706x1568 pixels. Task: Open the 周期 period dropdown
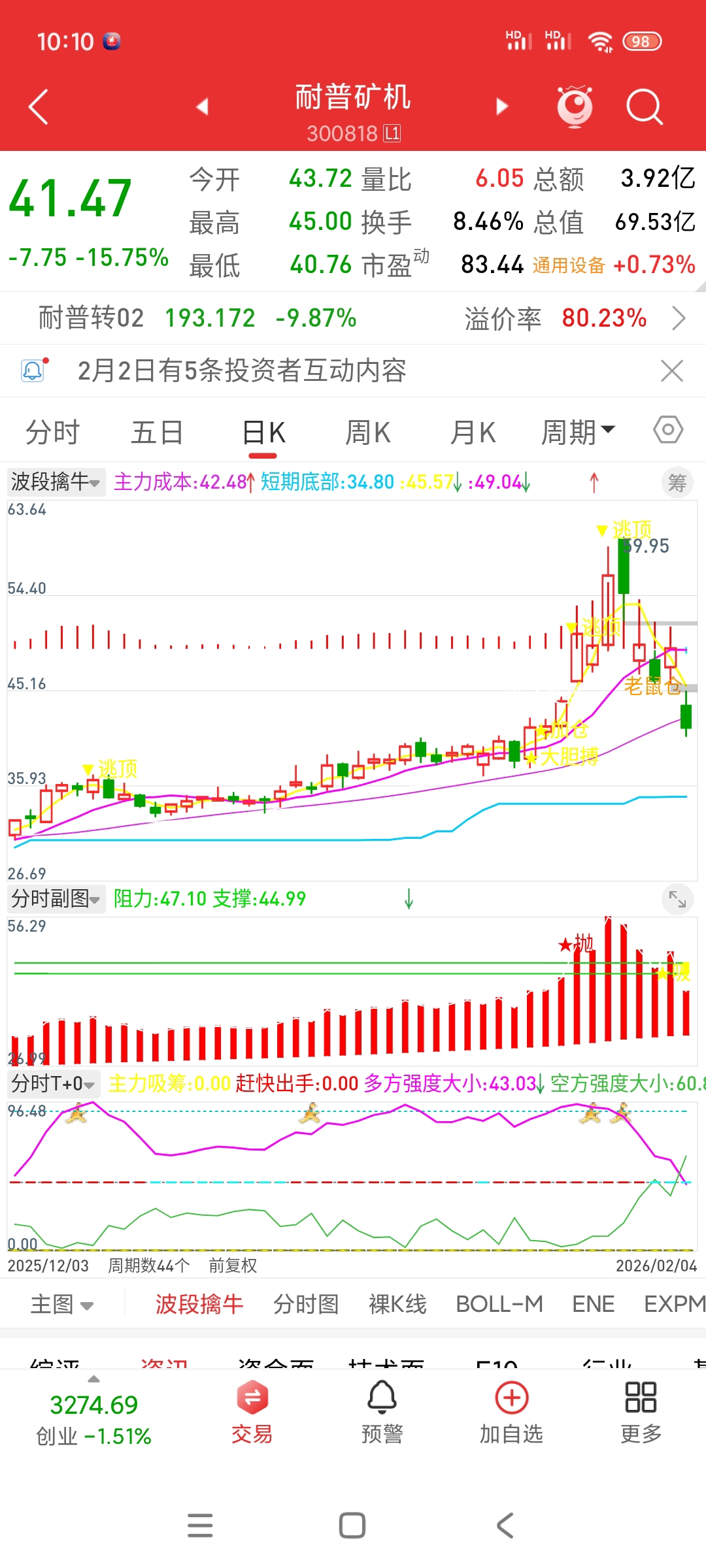click(x=578, y=432)
